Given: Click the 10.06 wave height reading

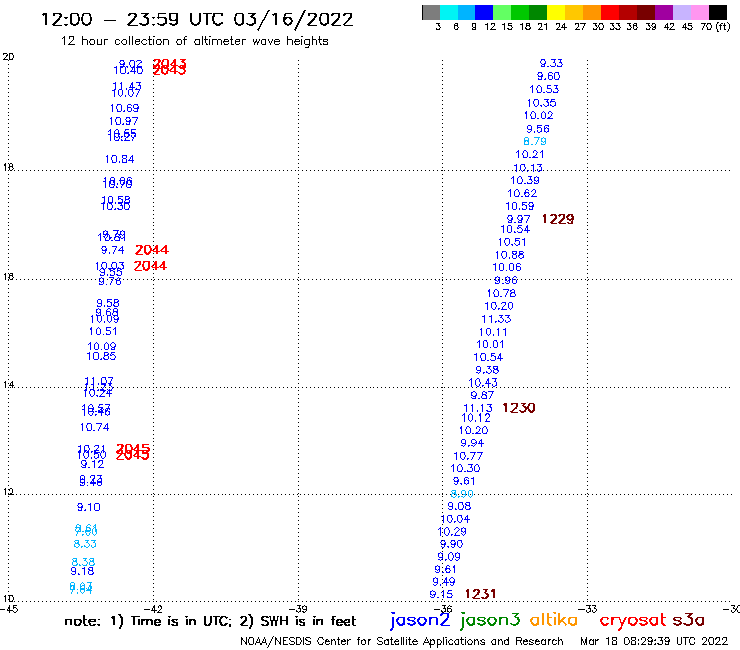Looking at the screenshot, I should coord(507,267).
